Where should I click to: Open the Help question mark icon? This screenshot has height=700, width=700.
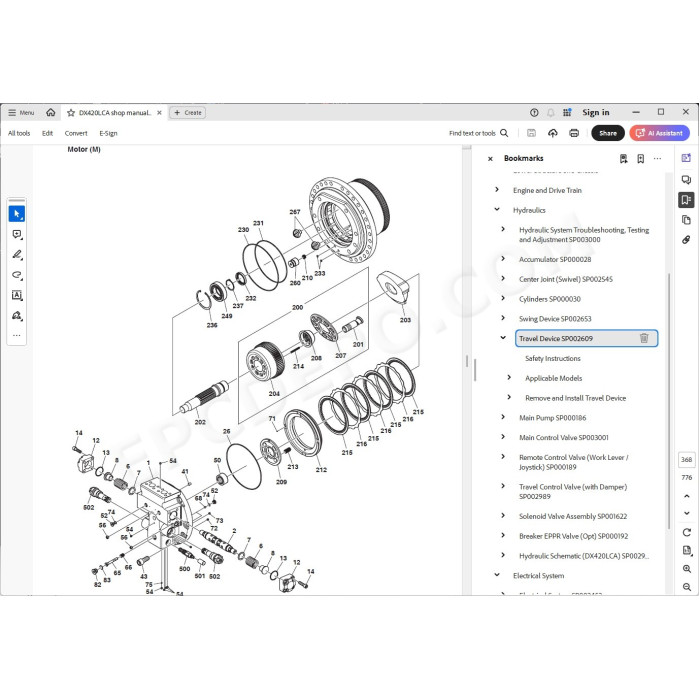[x=534, y=112]
